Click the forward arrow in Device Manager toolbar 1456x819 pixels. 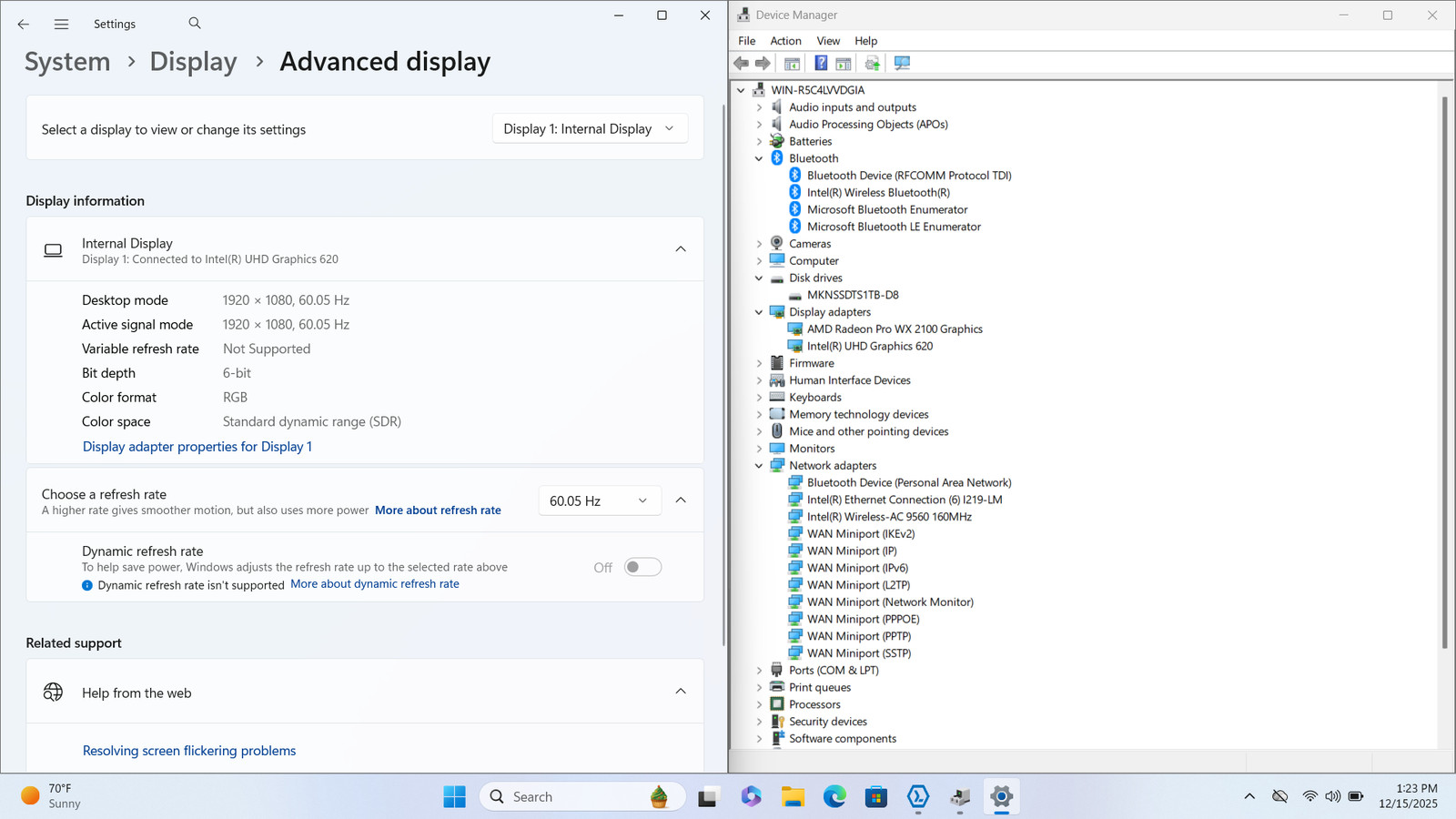(763, 63)
